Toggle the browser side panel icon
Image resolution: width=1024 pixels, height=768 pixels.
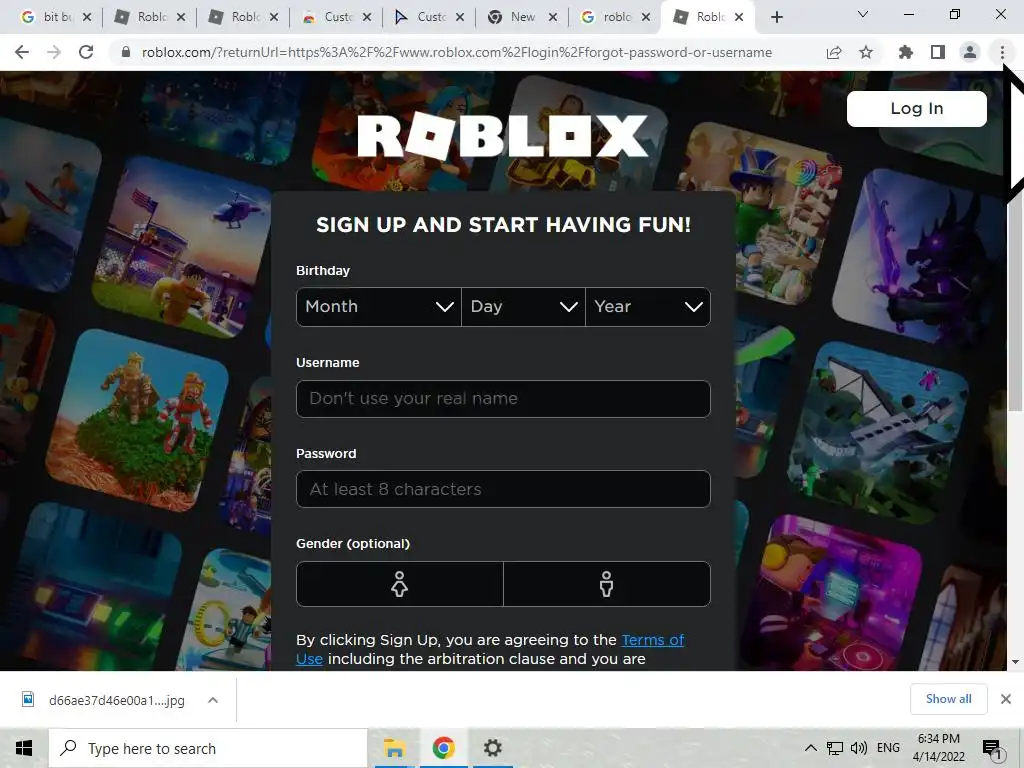(x=938, y=52)
